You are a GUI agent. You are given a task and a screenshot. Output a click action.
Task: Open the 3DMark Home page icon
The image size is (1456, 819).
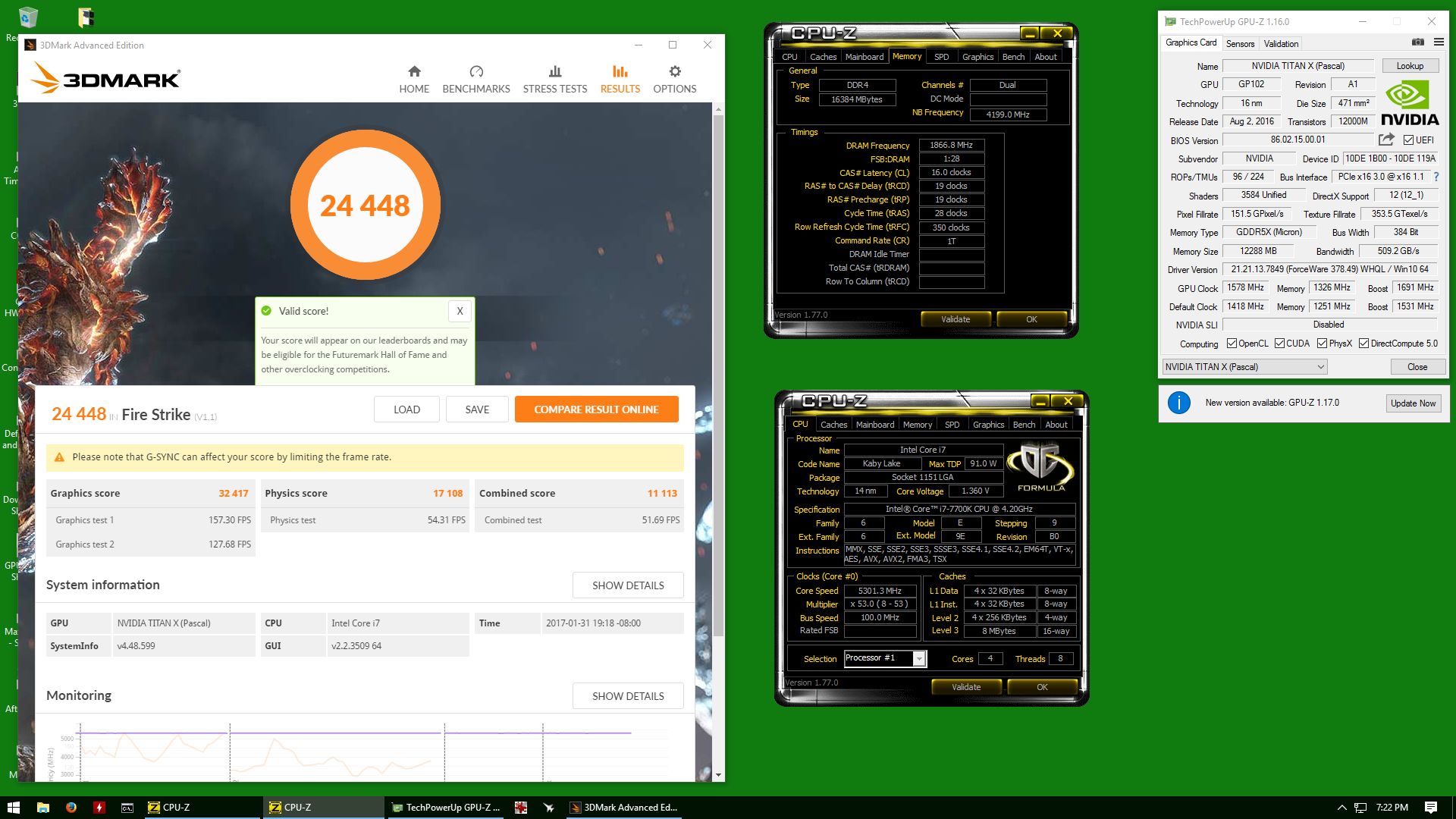(x=414, y=71)
